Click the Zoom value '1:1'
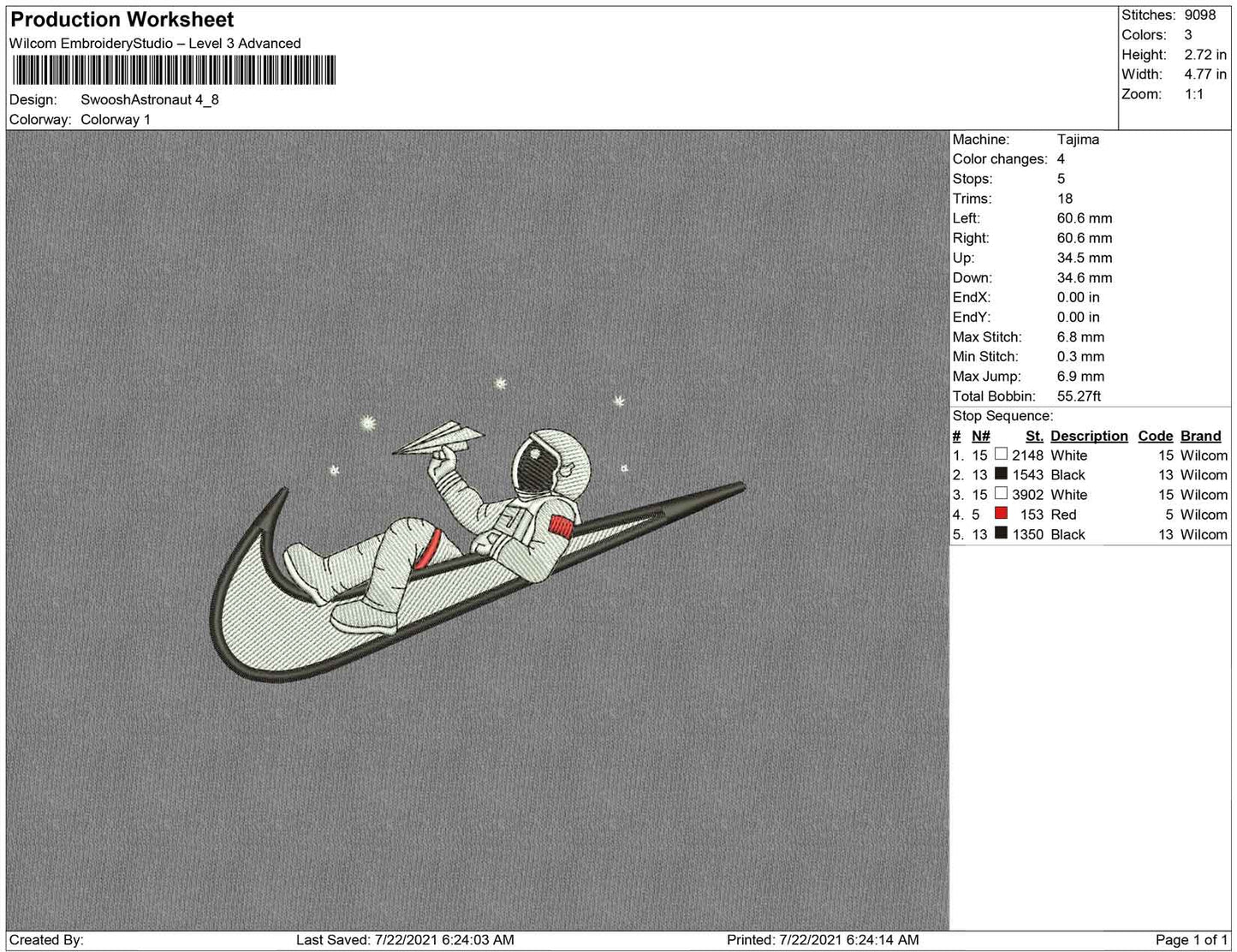 1194,94
